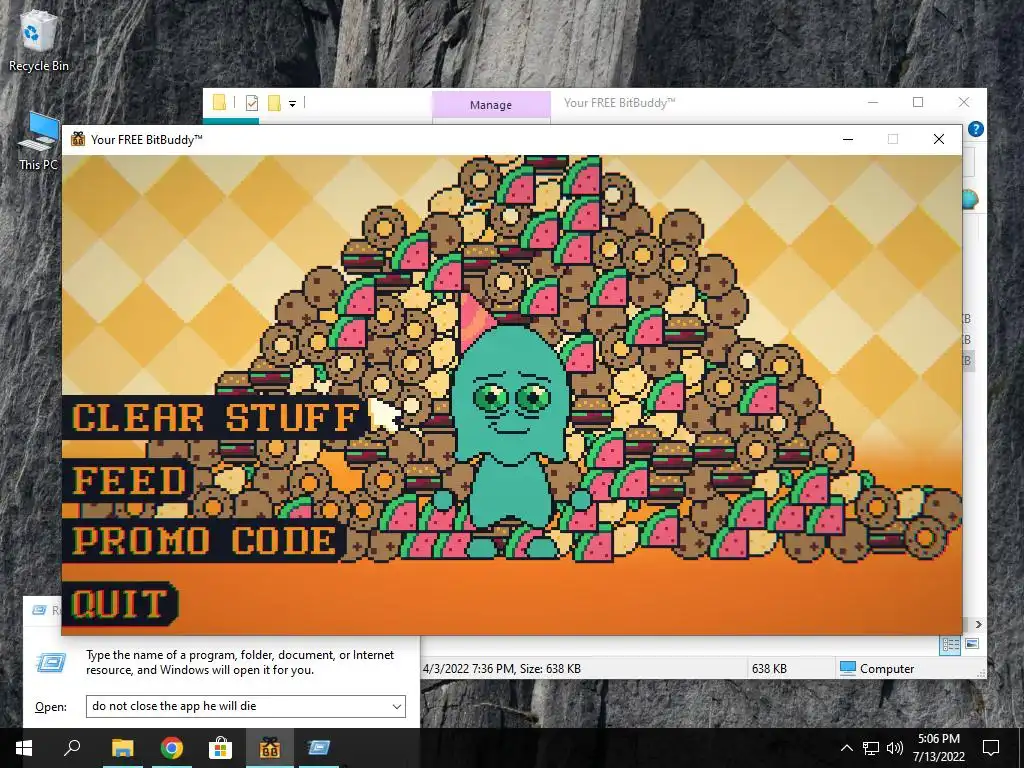1024x768 pixels.
Task: Minimize the BitBuddy game window
Action: 848,139
